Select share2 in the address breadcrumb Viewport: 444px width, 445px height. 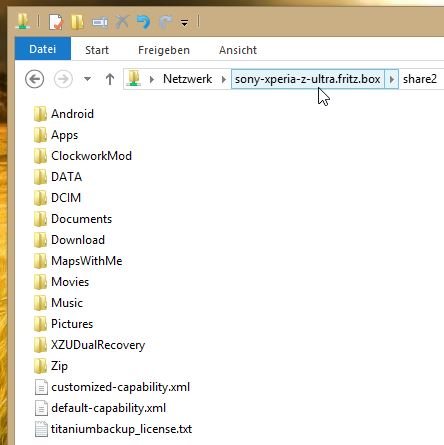pyautogui.click(x=420, y=79)
